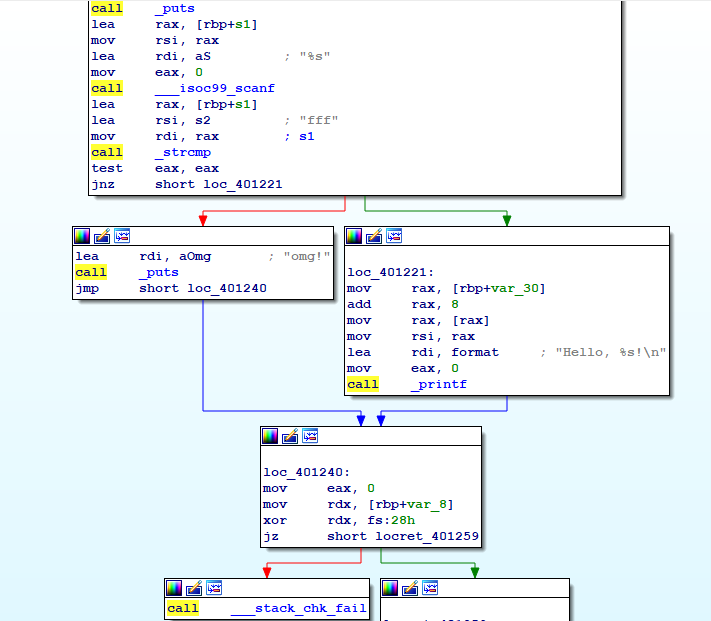
Task: Click the s1 comment after mov rdi, rax
Action: 307,136
